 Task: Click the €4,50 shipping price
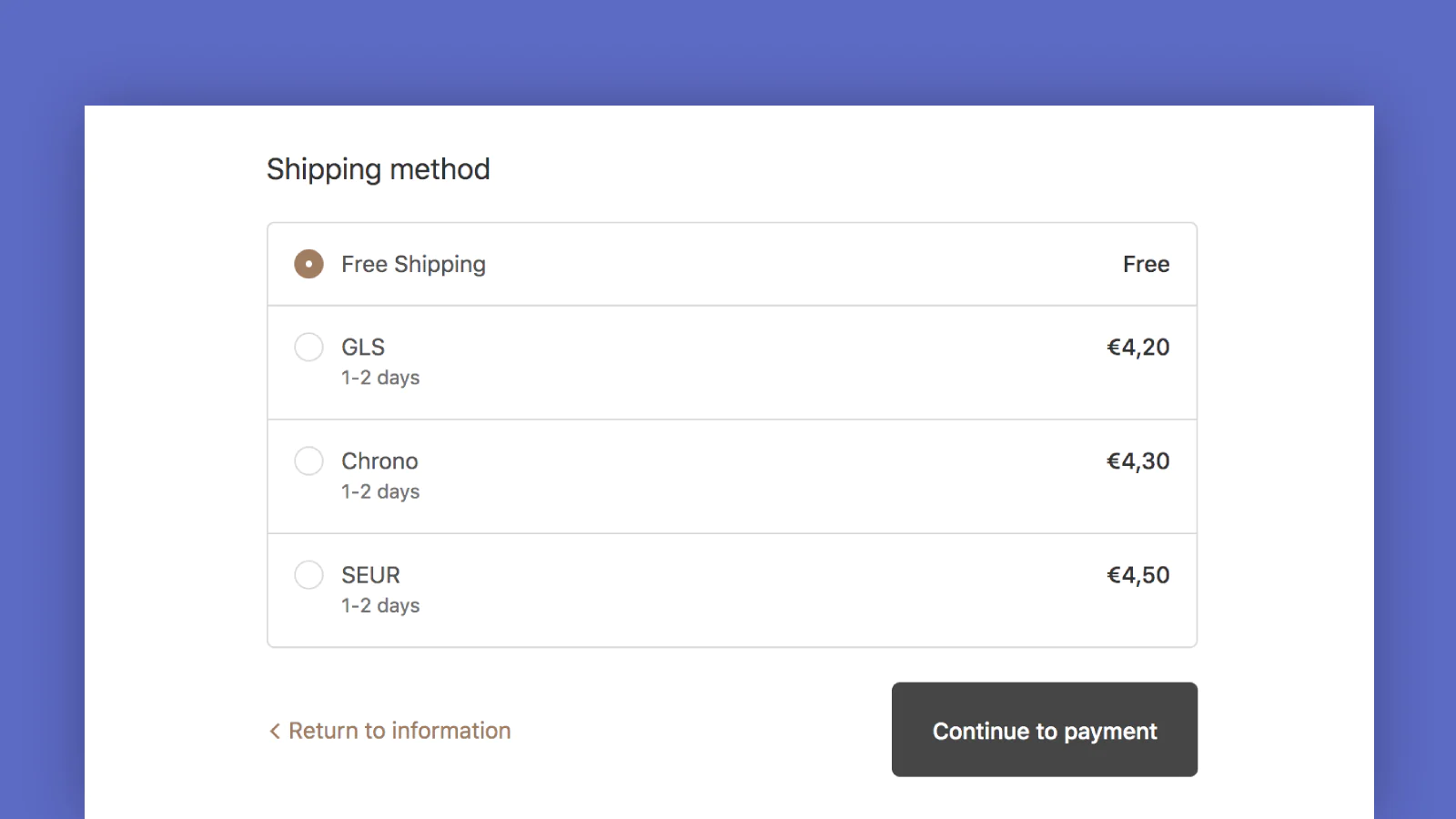pyautogui.click(x=1137, y=575)
